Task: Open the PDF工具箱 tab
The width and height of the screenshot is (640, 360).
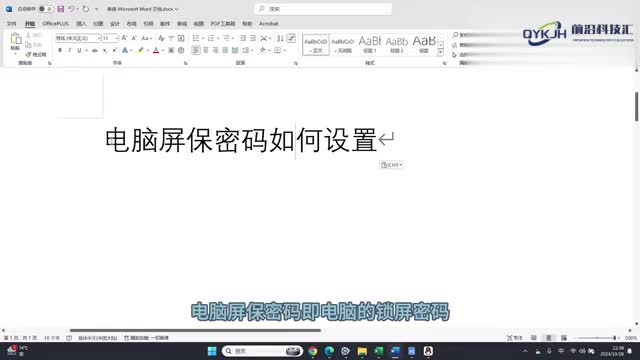Action: click(223, 24)
